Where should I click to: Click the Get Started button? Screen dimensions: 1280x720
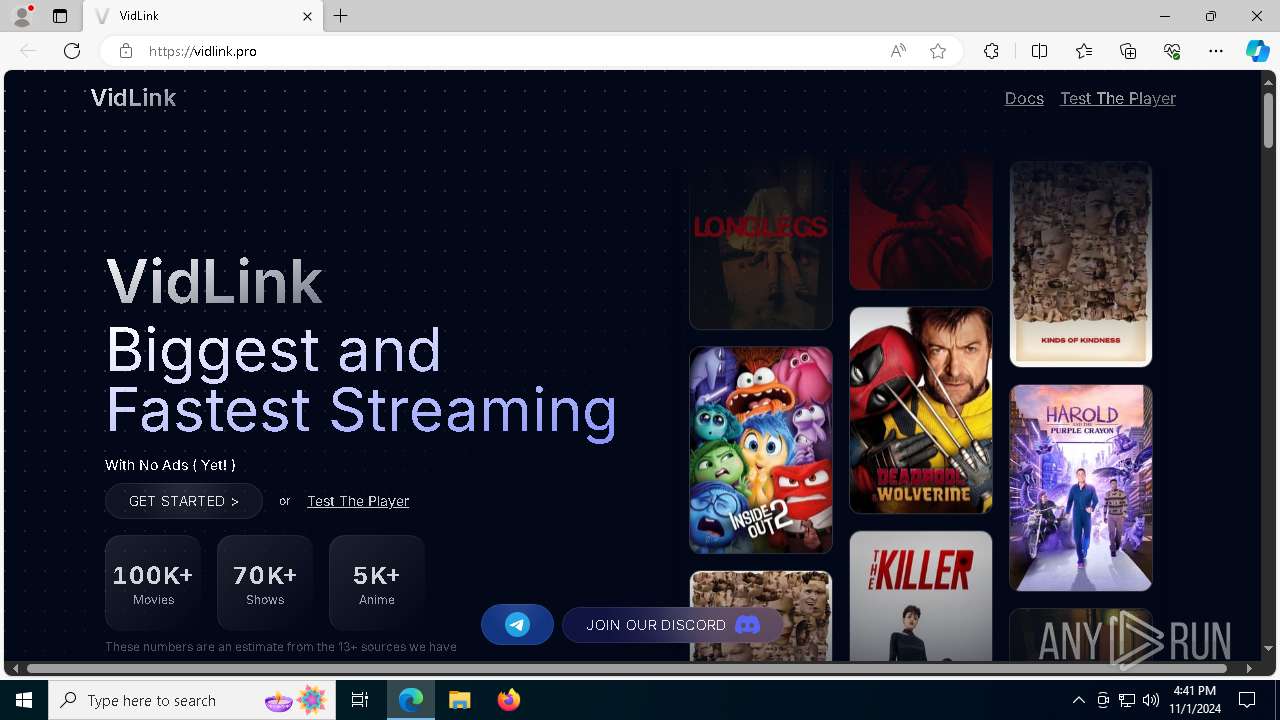[184, 501]
